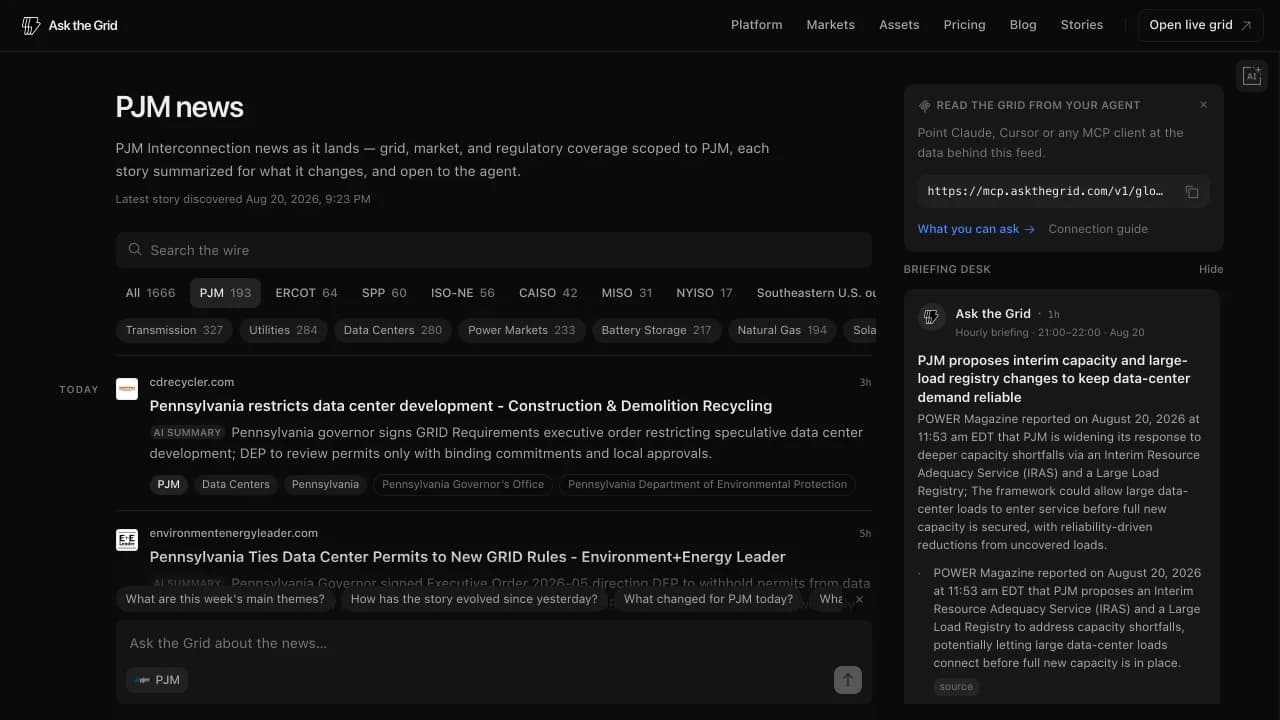Open the Connection guide link

click(x=1098, y=229)
